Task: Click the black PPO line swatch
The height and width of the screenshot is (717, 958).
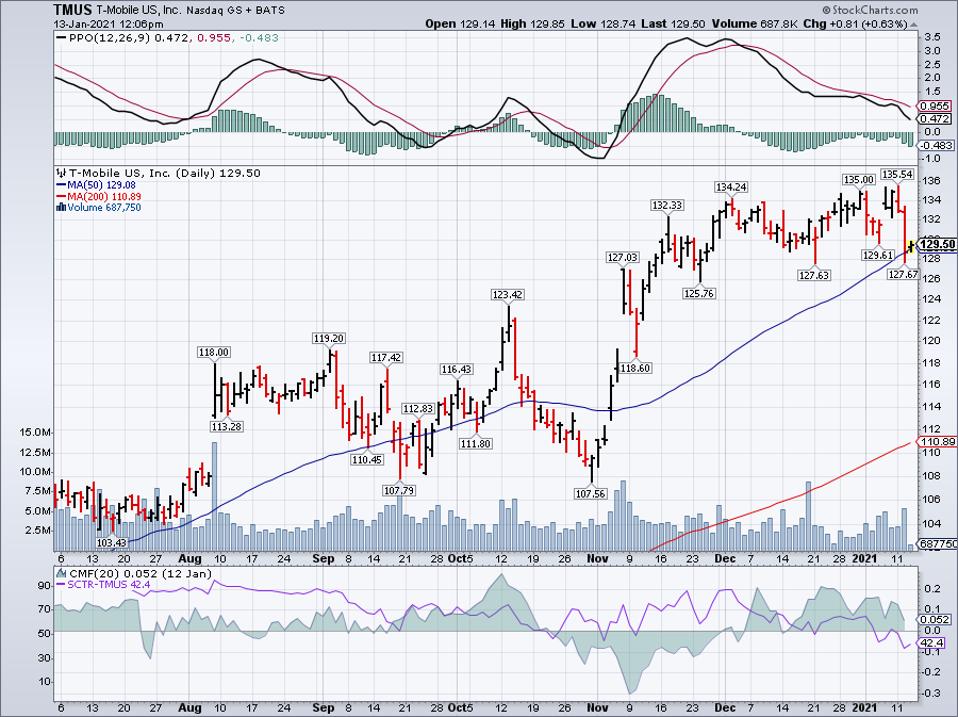Action: (x=61, y=38)
